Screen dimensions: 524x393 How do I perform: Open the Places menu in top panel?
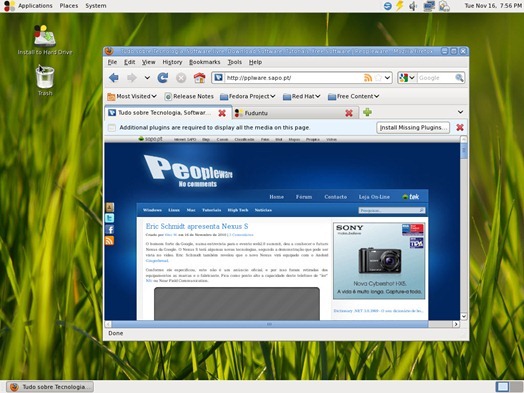tap(69, 6)
